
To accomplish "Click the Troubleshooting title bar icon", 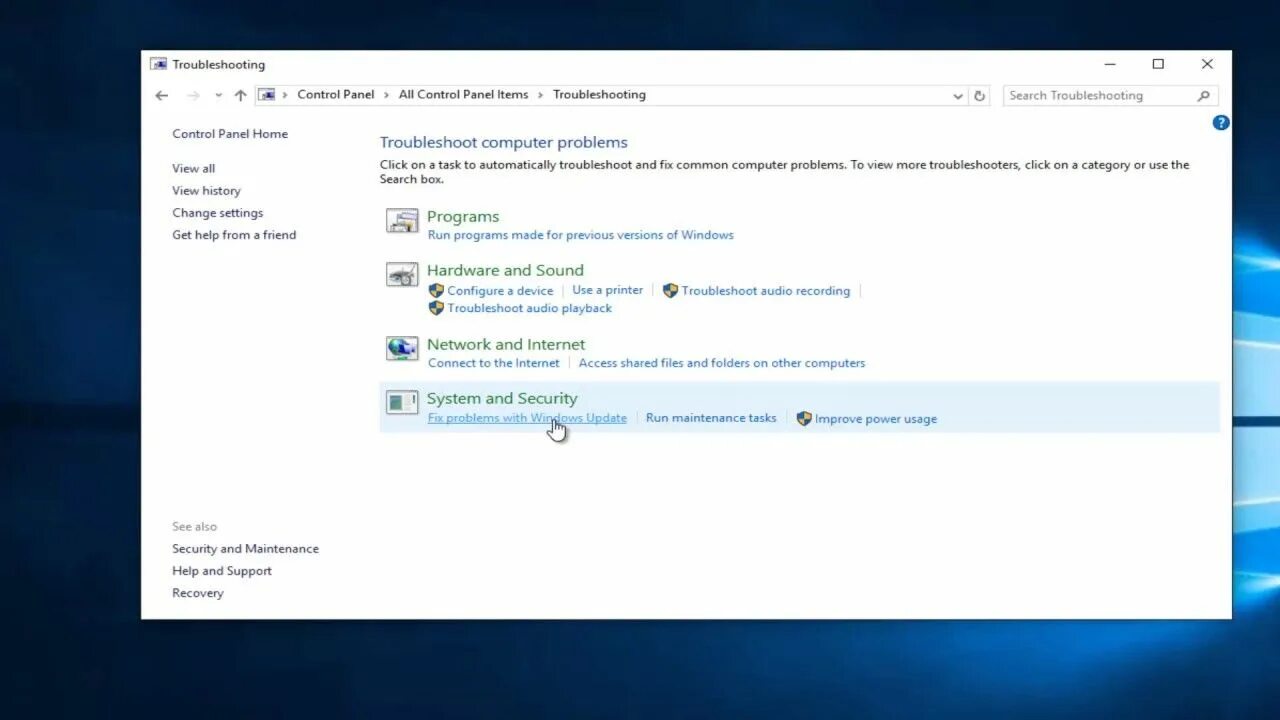I will (x=158, y=64).
